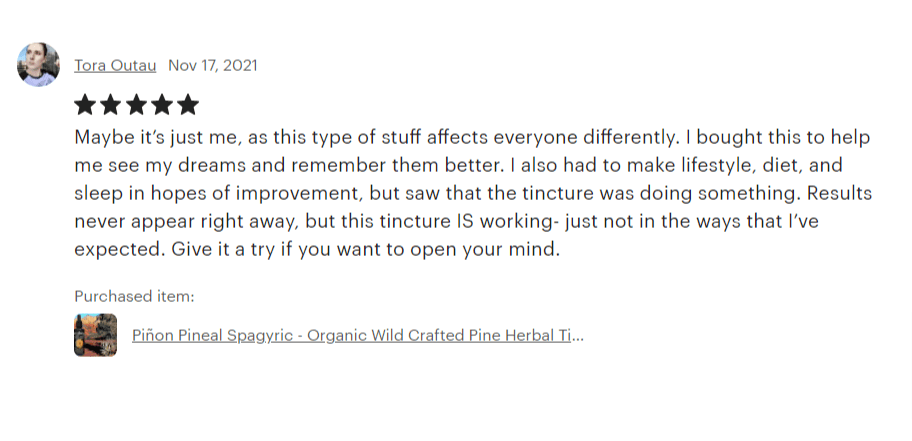The width and height of the screenshot is (912, 441).
Task: Click the phrase 'Maybe it's just me'
Action: point(150,135)
